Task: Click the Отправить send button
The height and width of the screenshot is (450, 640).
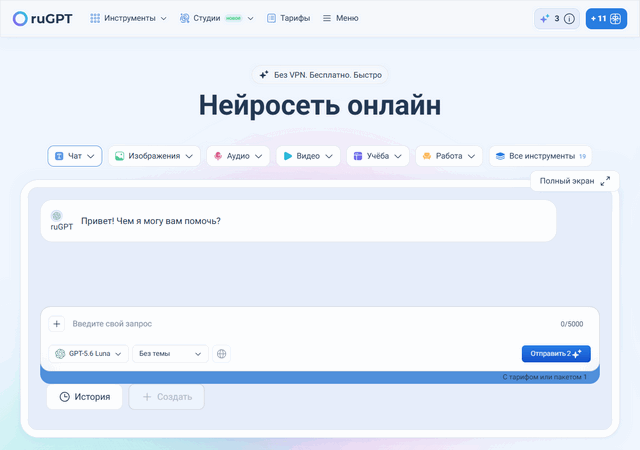Action: (x=556, y=354)
